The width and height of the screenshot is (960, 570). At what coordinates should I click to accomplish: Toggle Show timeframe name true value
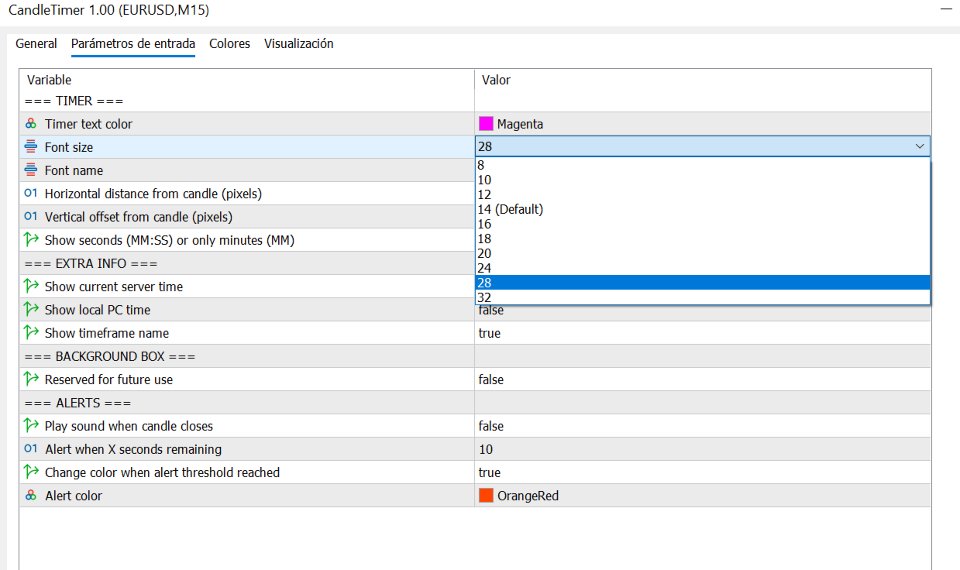tap(489, 333)
